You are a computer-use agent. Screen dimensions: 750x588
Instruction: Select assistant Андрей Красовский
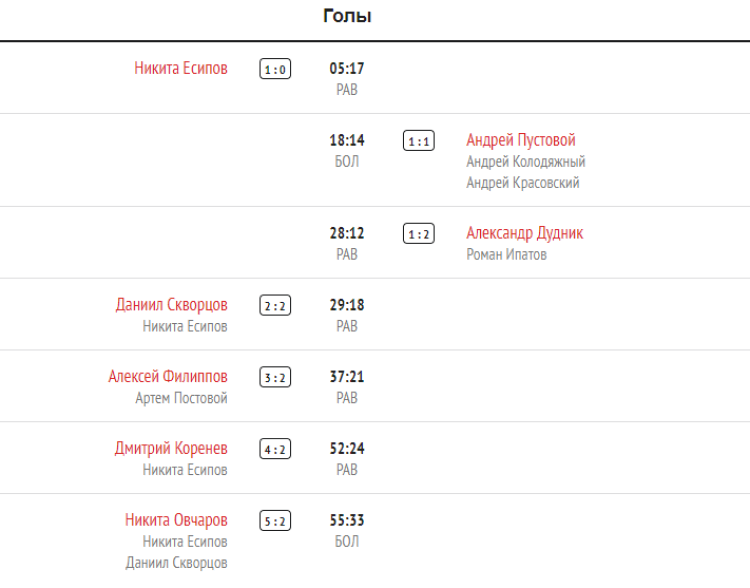(x=523, y=183)
